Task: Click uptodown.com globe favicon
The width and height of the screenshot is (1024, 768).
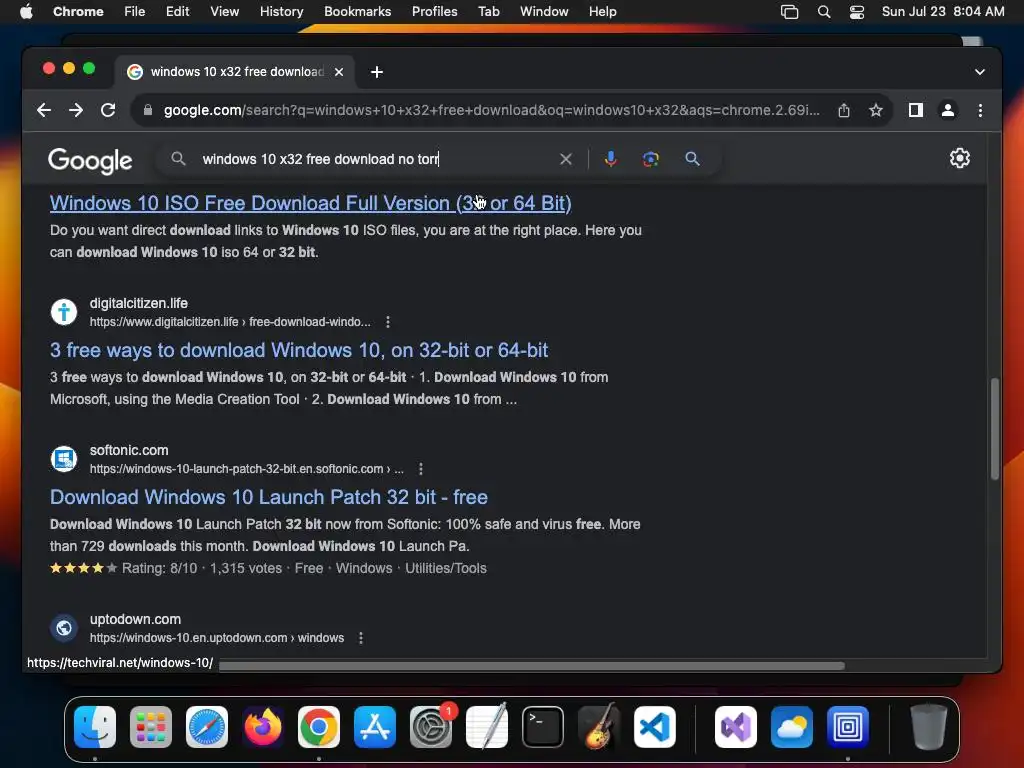Action: tap(64, 628)
